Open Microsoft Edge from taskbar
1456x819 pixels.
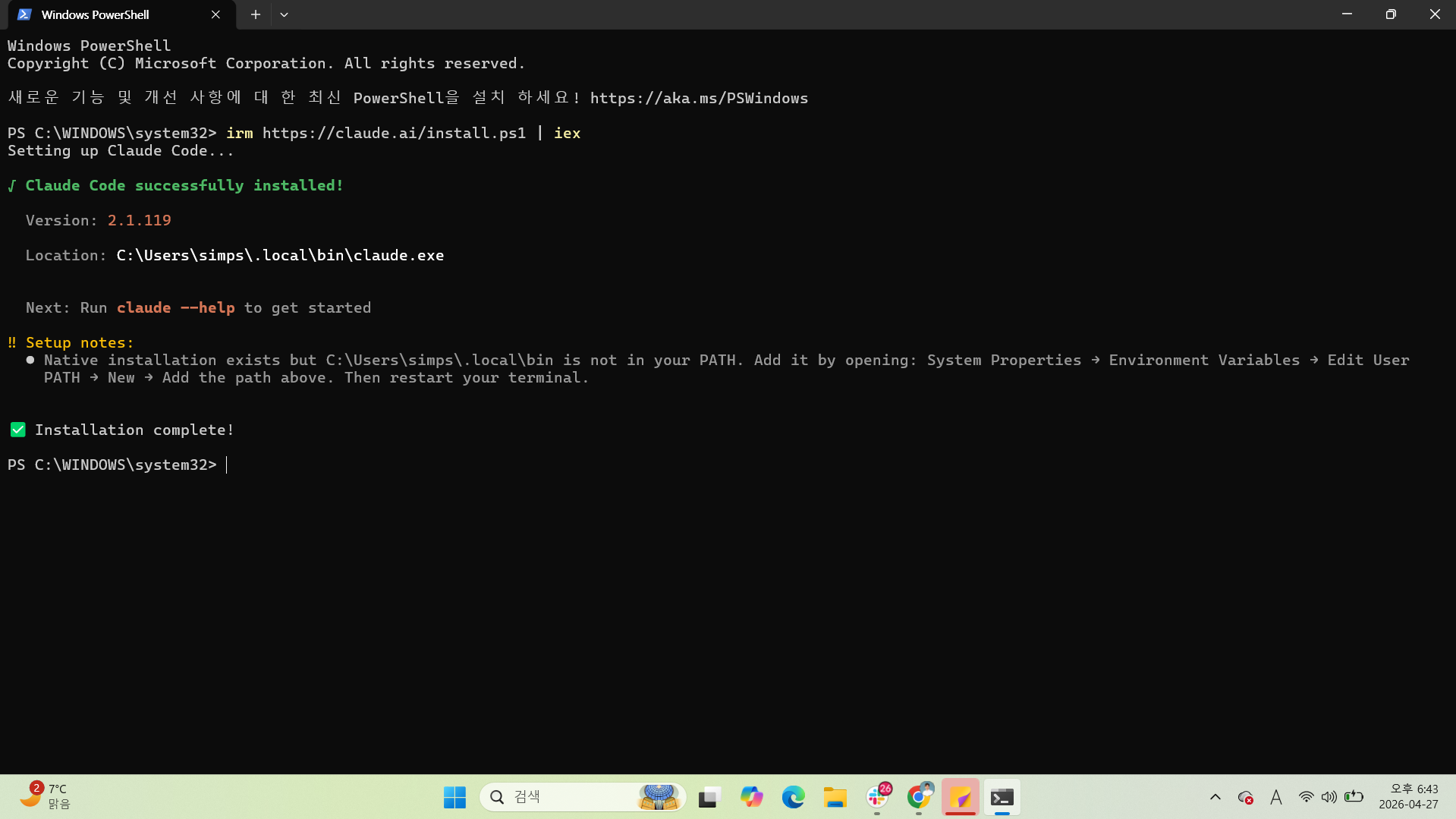coord(793,797)
